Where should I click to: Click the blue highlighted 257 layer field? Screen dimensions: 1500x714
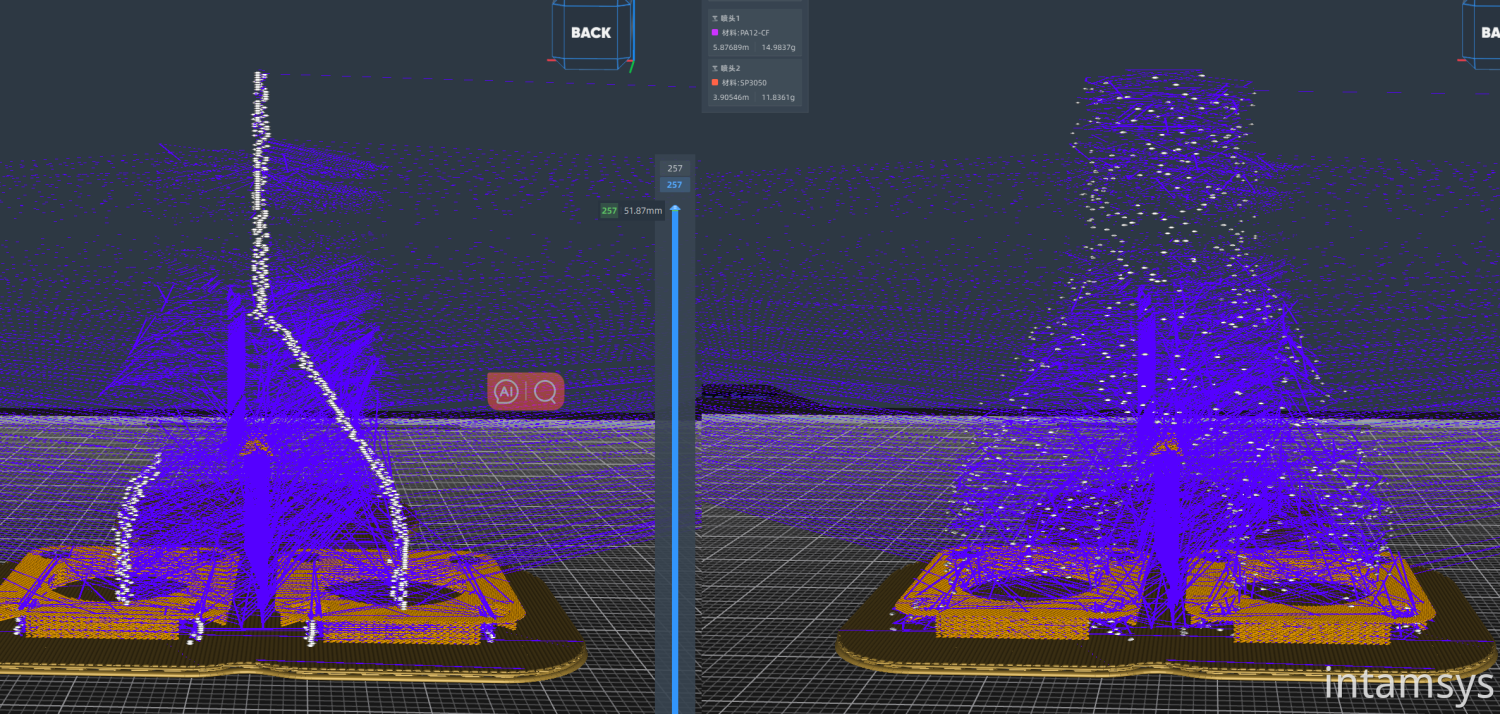675,185
